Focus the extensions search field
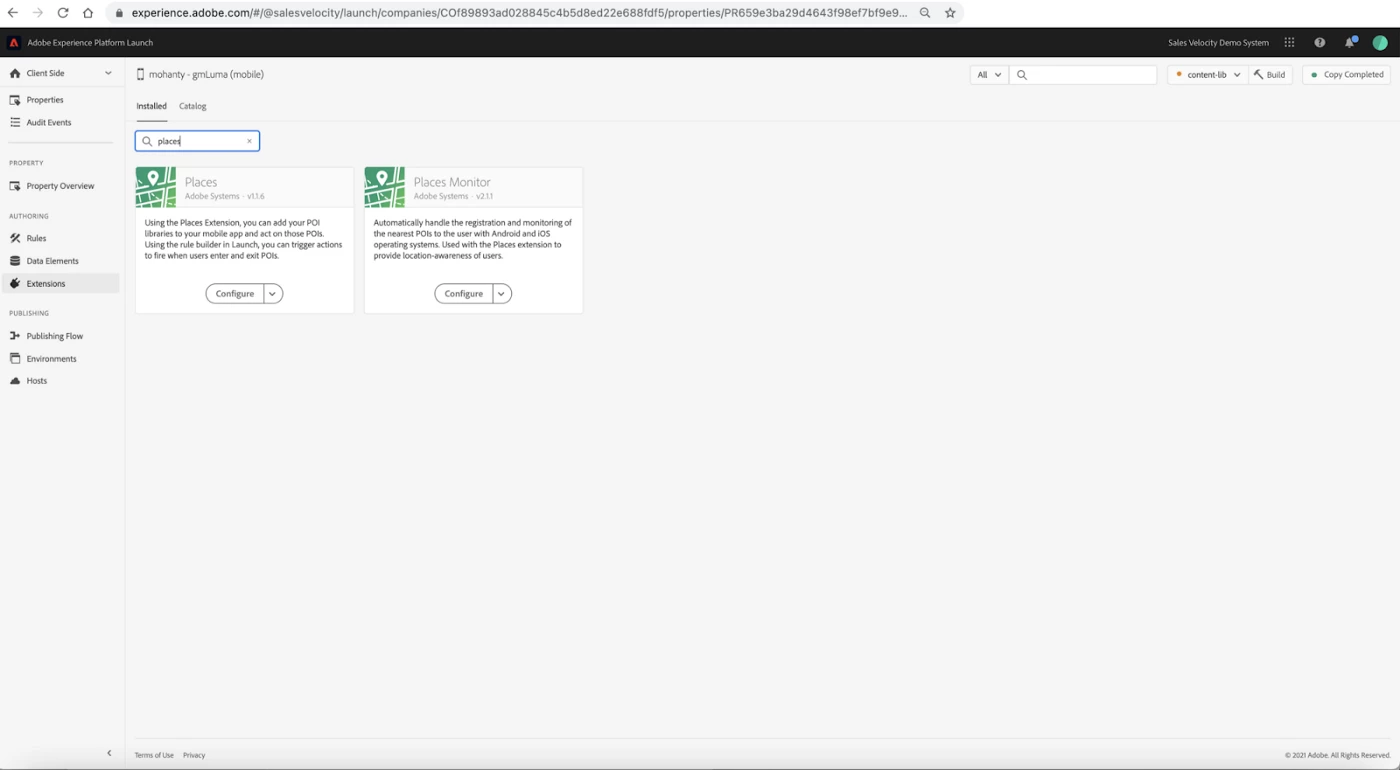The image size is (1400, 770). (x=198, y=141)
